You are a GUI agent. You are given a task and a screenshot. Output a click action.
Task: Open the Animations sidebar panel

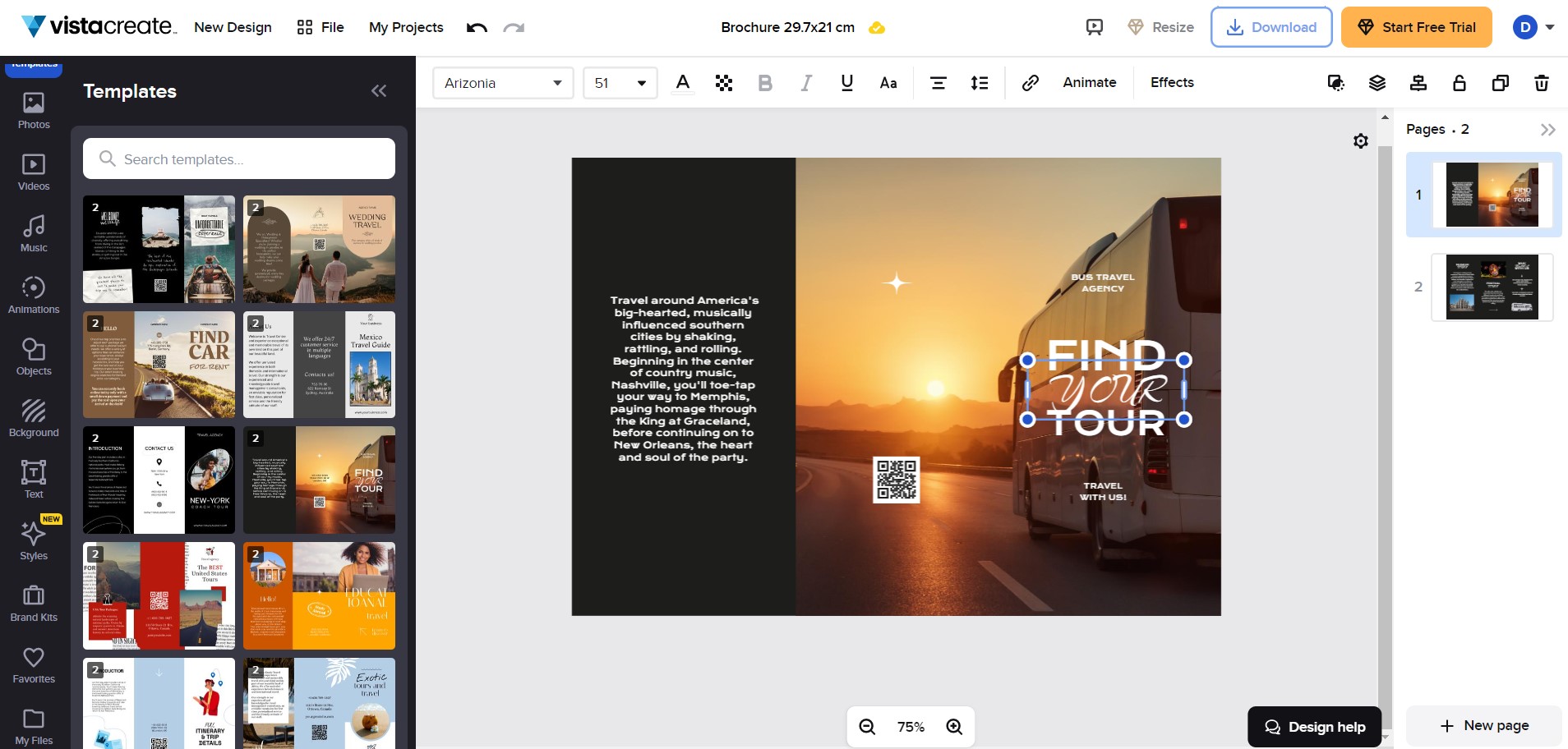pos(34,296)
